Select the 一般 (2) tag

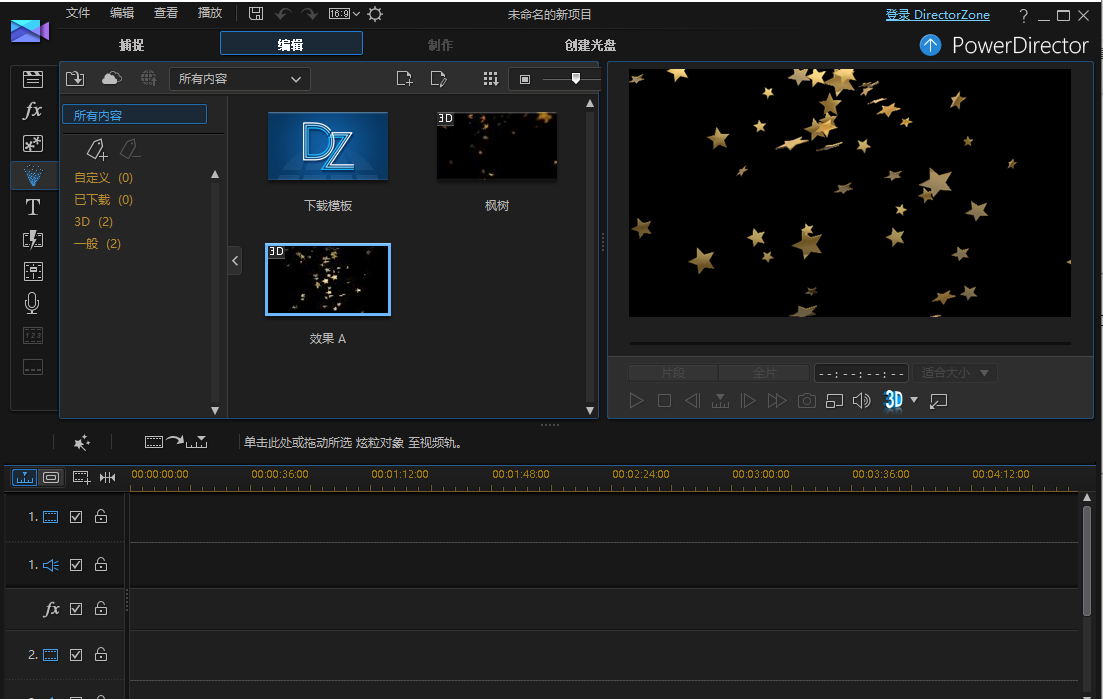coord(97,244)
